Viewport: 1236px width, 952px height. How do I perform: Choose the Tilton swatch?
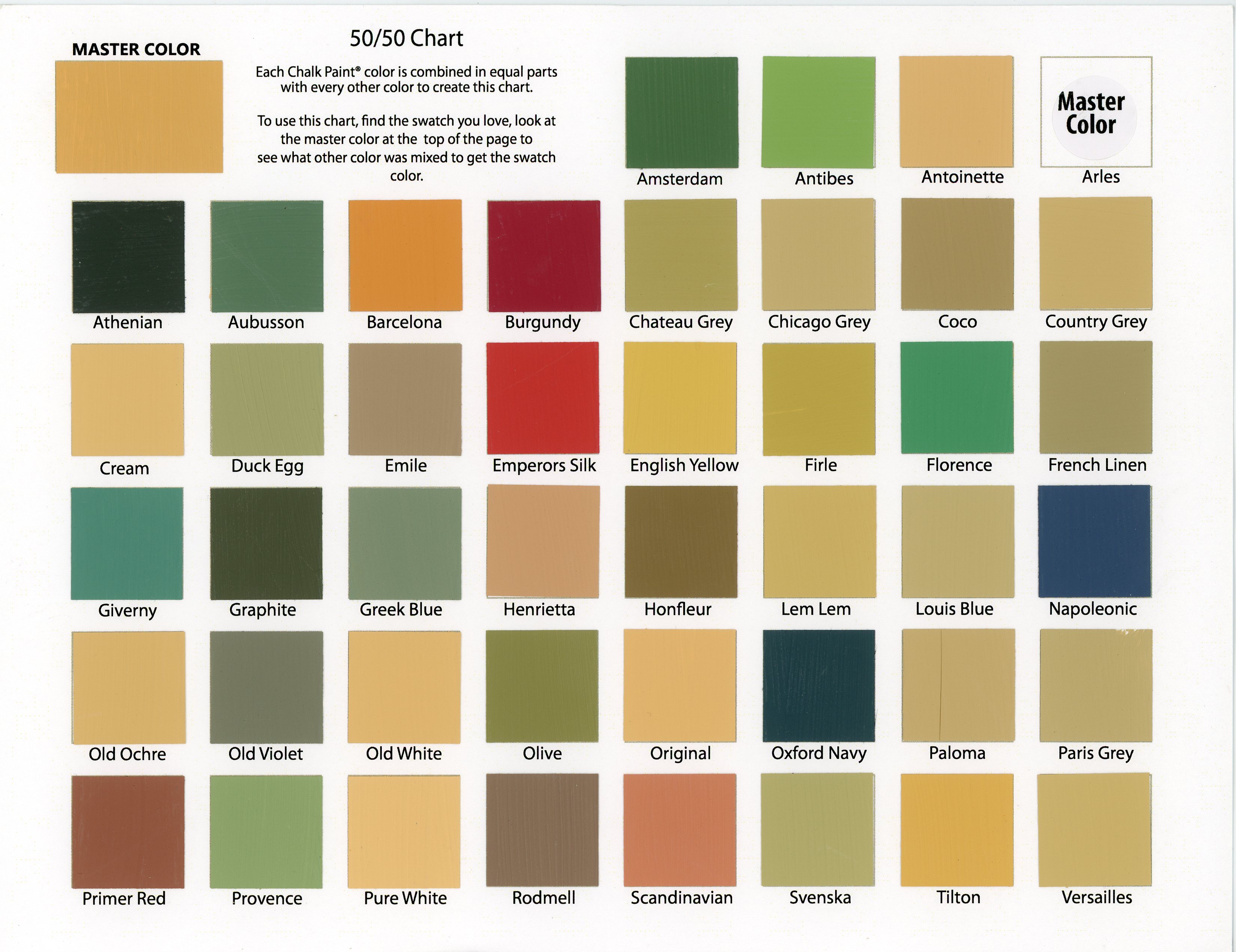957,830
